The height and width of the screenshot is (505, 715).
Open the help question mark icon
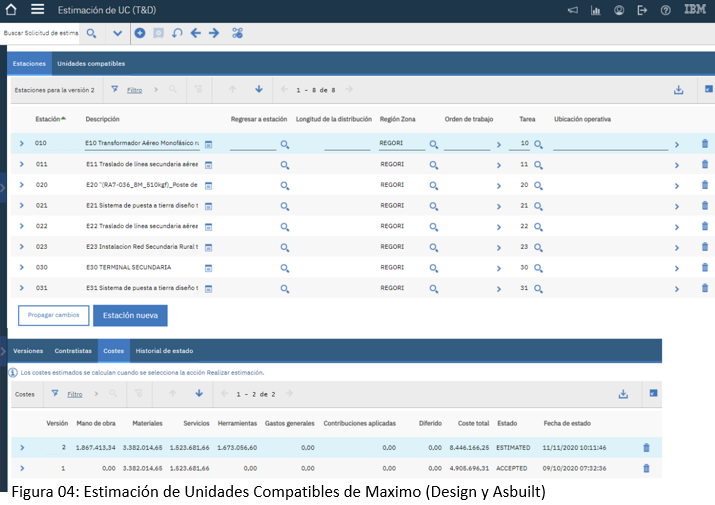coord(665,10)
